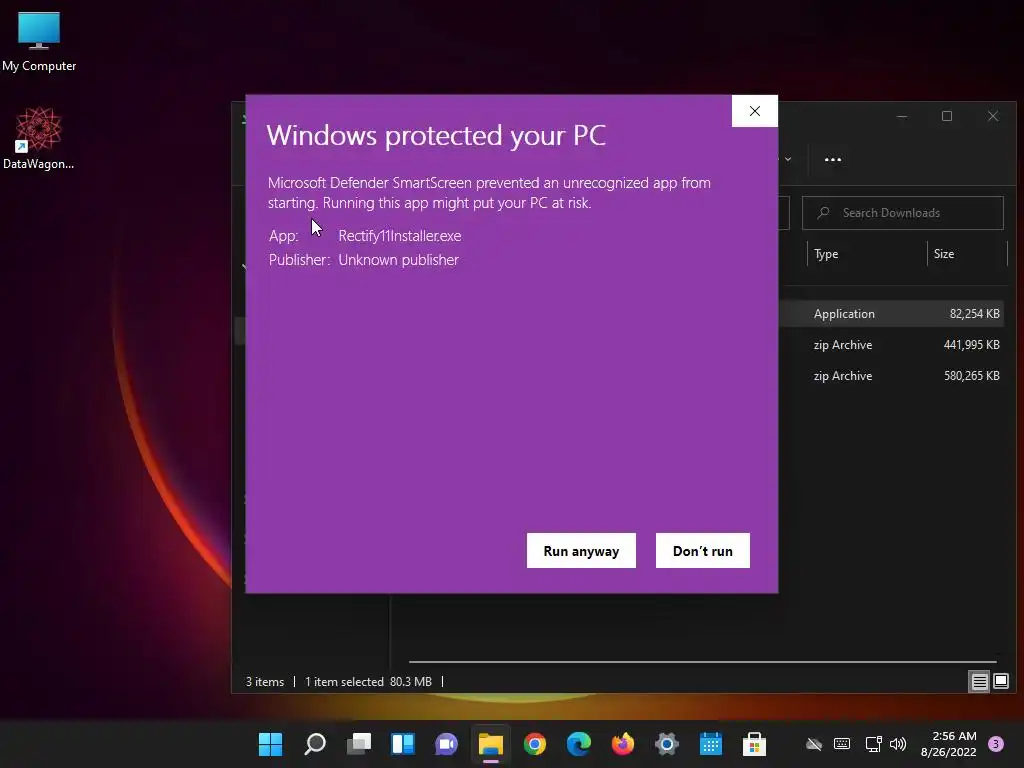Click the cloud sync tray icon

point(814,744)
